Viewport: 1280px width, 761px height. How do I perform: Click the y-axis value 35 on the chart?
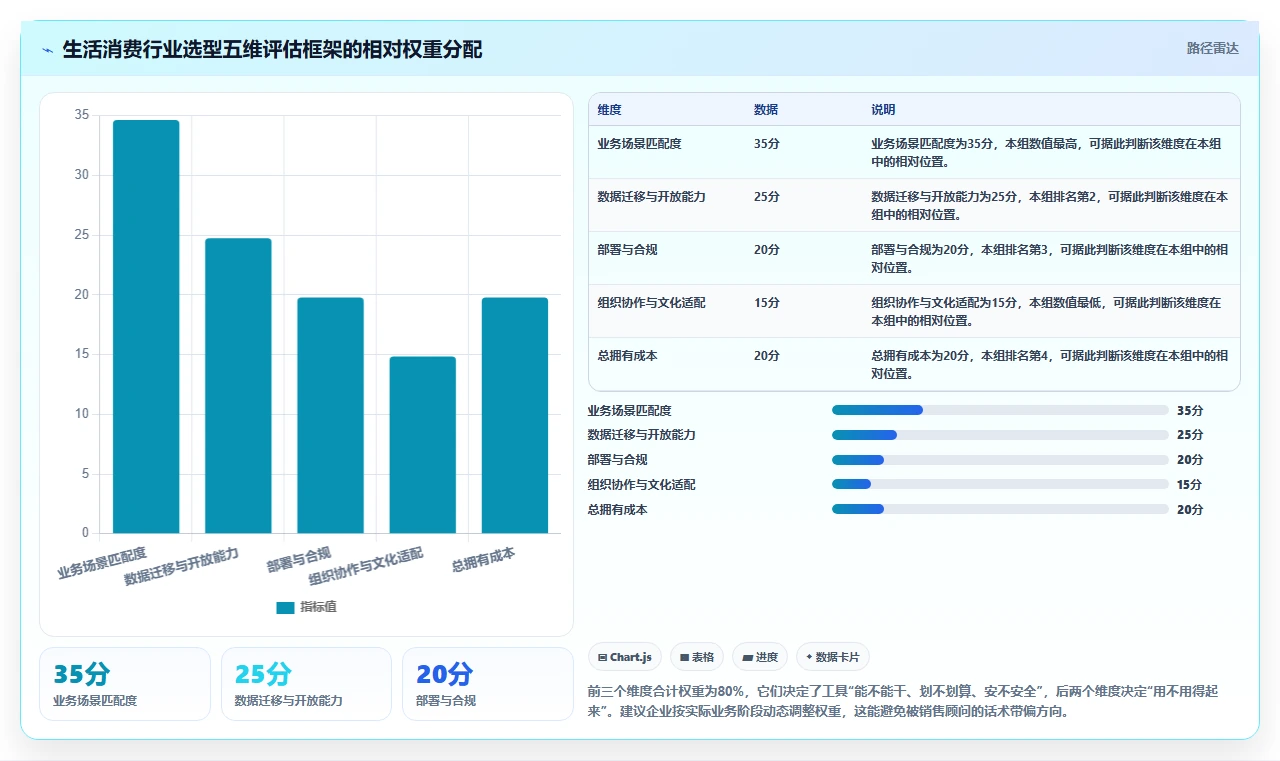pyautogui.click(x=82, y=115)
